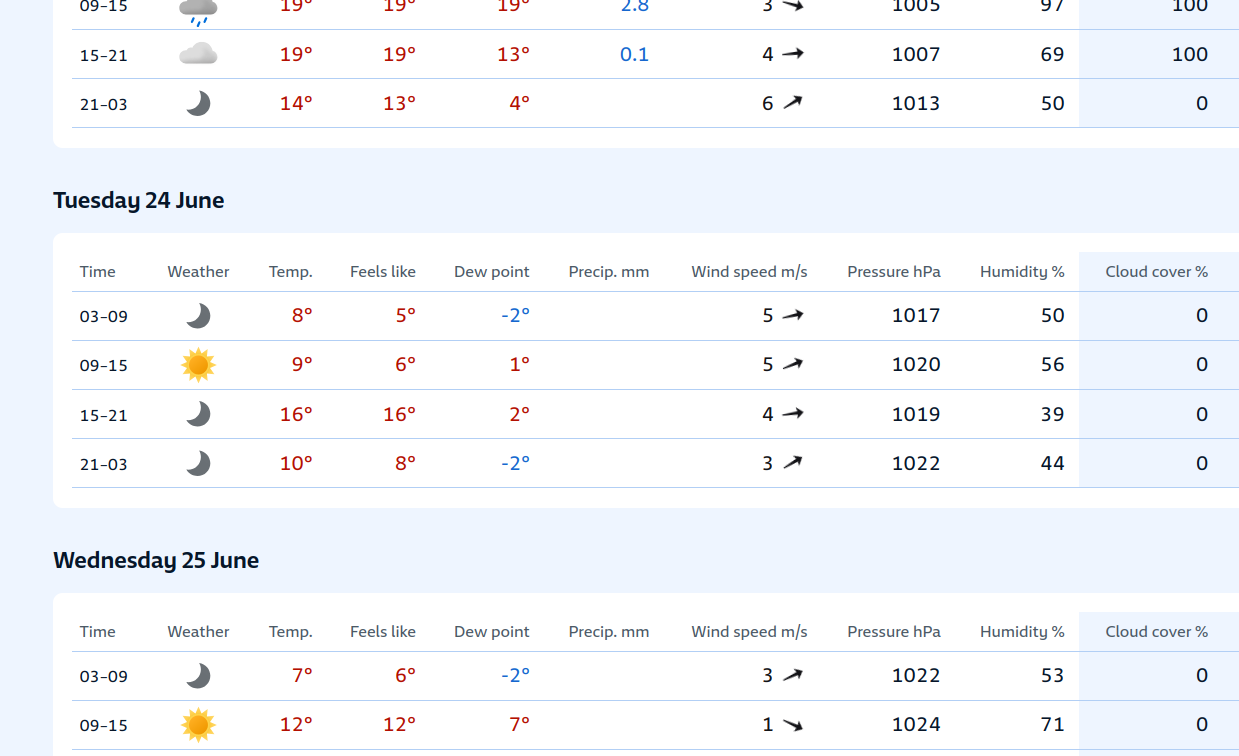Click wind arrow in Tuesday 21-03 row
This screenshot has height=756, width=1239.
[793, 462]
